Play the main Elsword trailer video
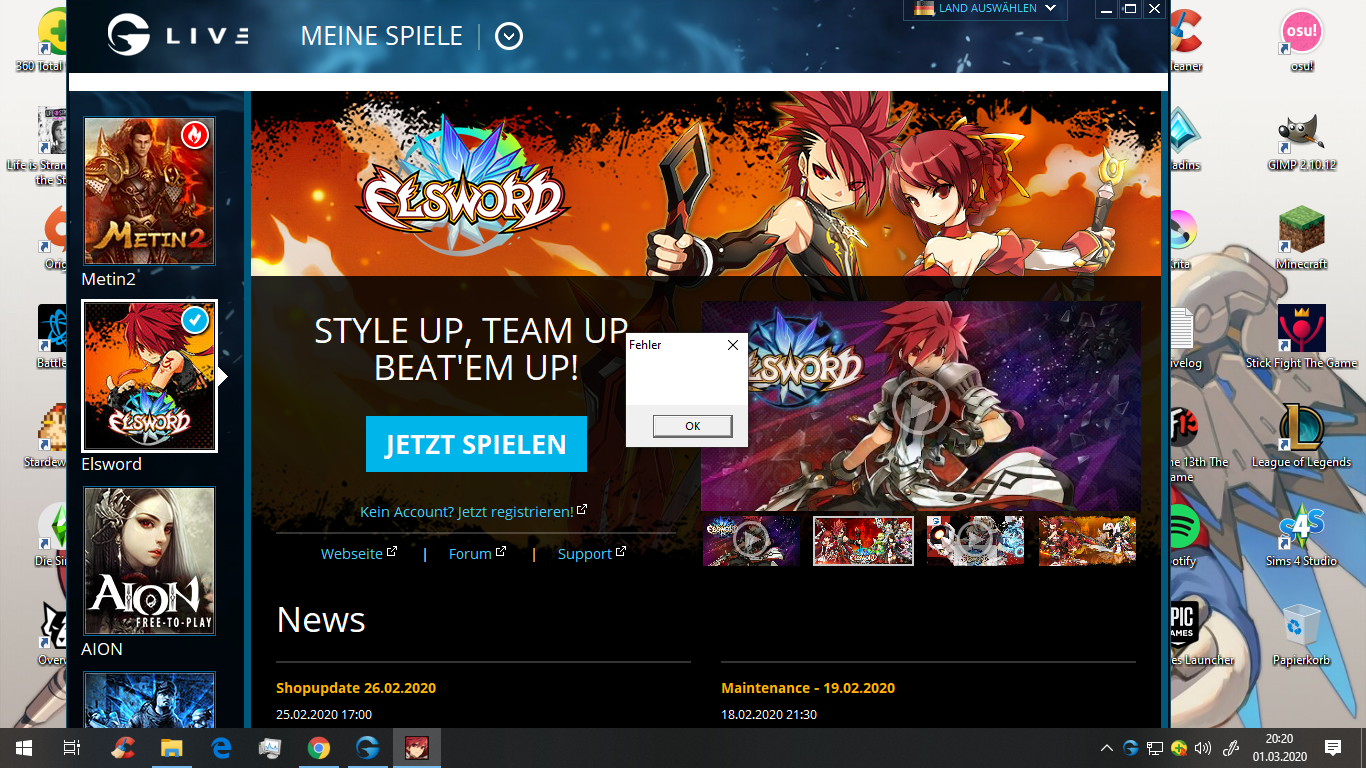 [920, 406]
